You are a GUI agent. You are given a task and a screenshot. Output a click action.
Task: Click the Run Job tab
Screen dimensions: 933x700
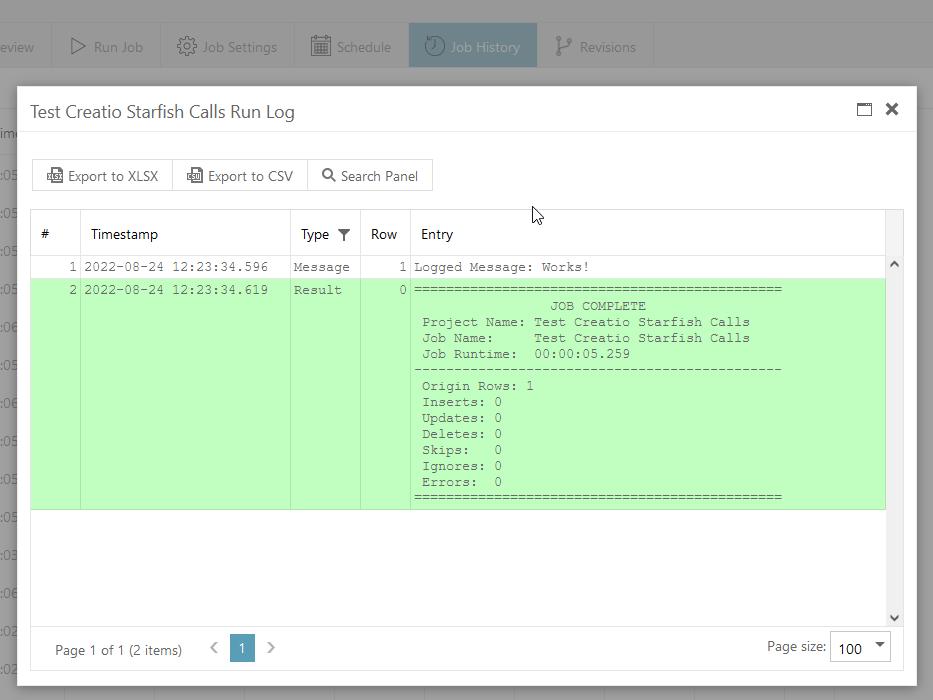tap(106, 46)
